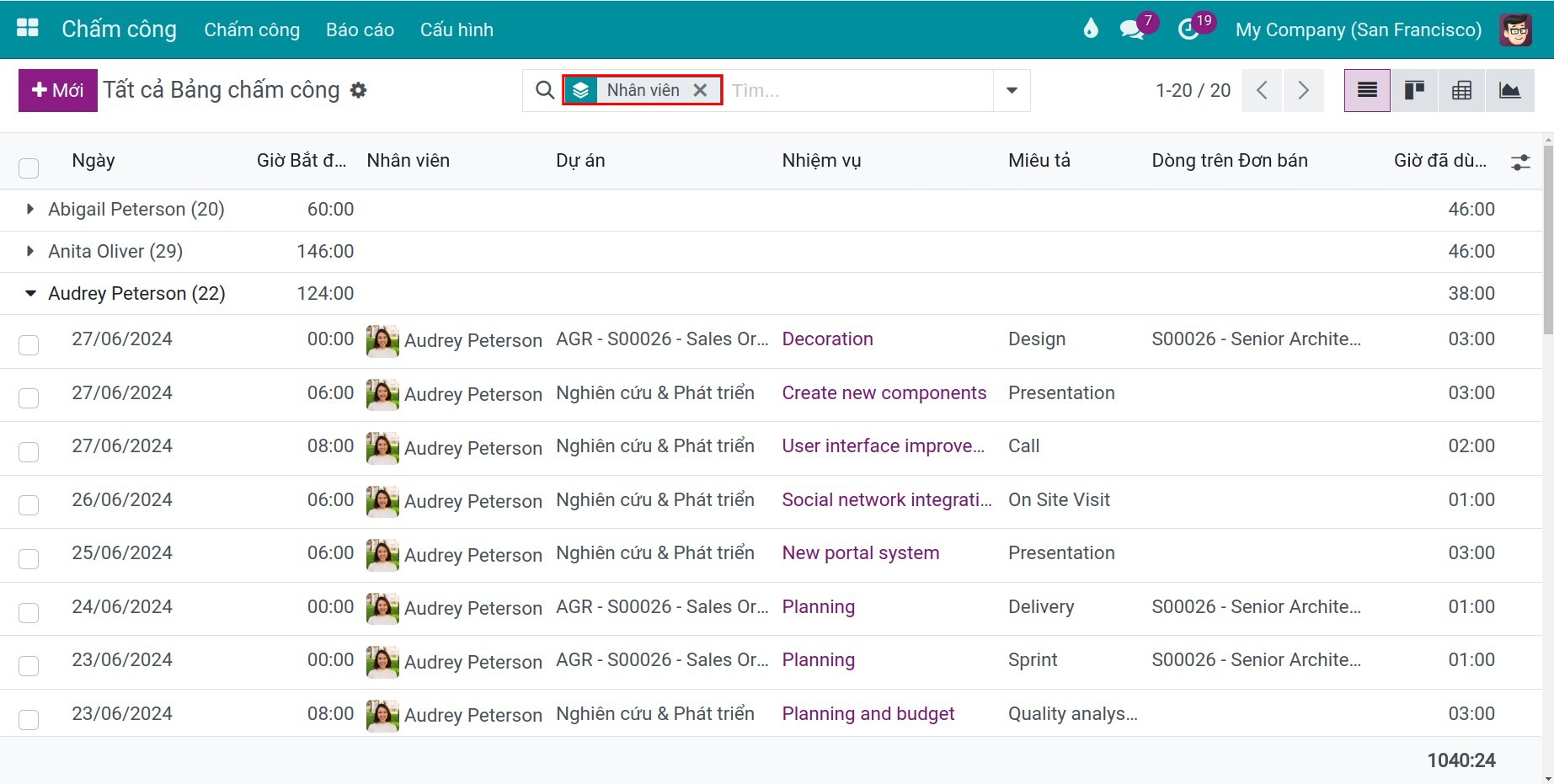Remove the Nhân viên group filter
The width and height of the screenshot is (1554, 784).
(700, 90)
